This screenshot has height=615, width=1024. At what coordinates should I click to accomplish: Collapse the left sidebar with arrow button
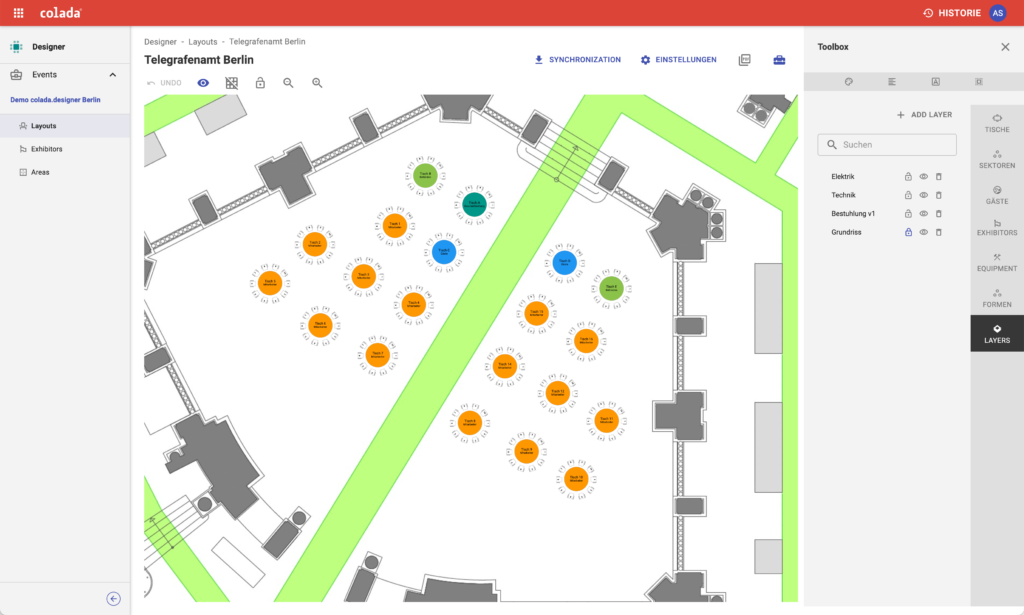(x=113, y=599)
